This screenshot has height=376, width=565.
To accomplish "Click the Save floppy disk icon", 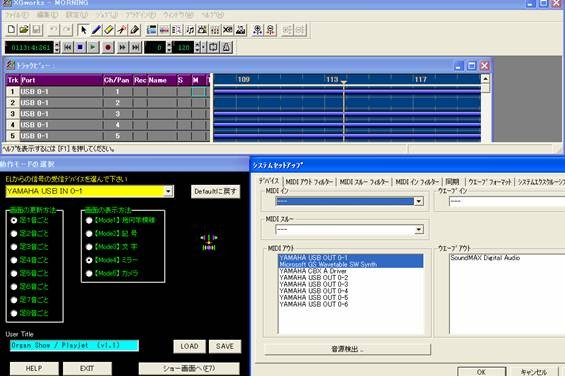I will (36, 30).
